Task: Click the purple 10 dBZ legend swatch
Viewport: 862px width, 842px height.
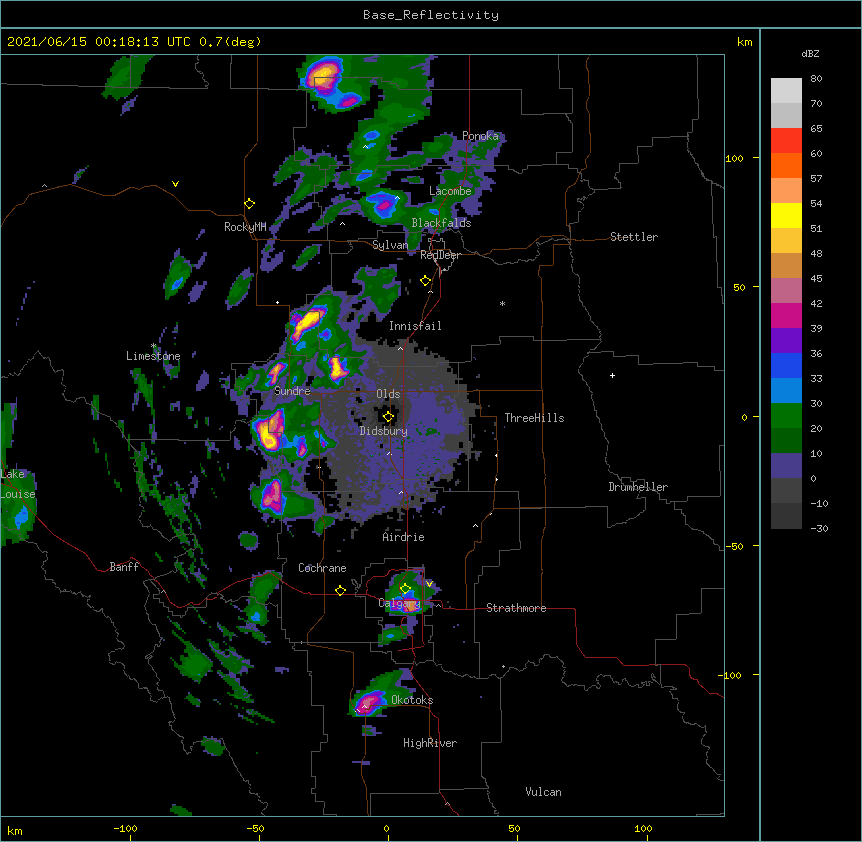Action: 786,466
